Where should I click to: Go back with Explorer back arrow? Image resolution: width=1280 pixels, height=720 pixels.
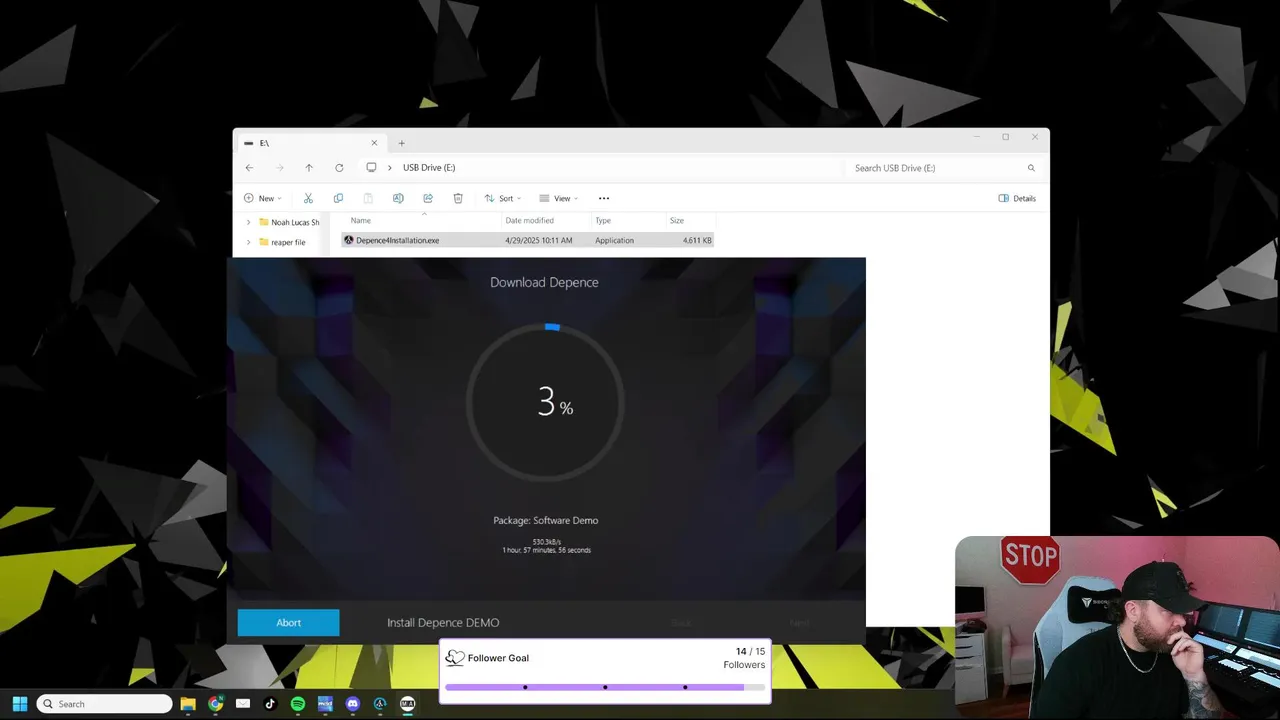pyautogui.click(x=249, y=167)
